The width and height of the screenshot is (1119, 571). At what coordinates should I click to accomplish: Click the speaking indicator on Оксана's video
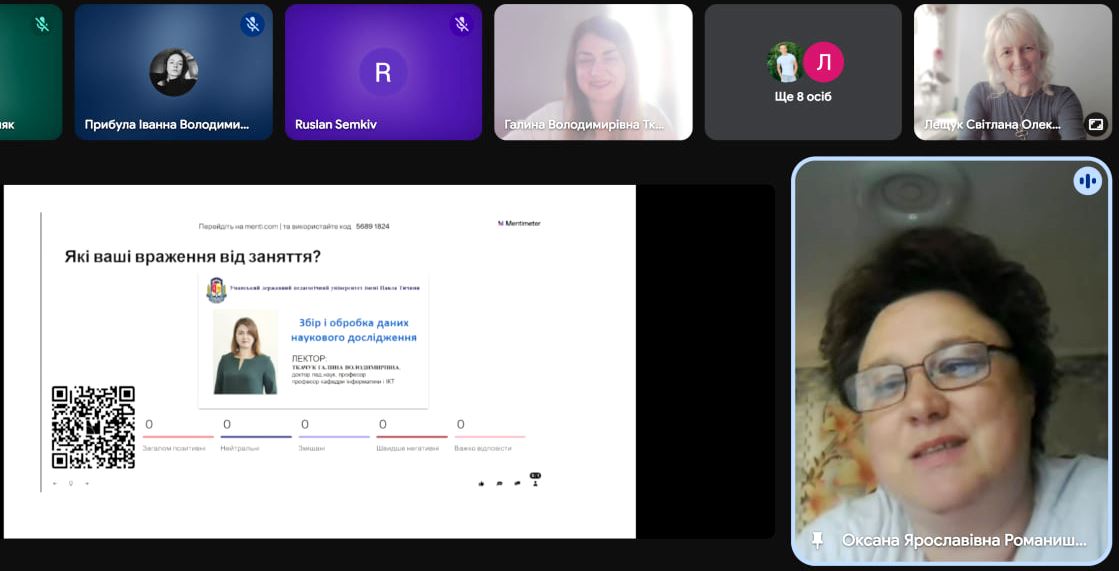pos(1088,181)
